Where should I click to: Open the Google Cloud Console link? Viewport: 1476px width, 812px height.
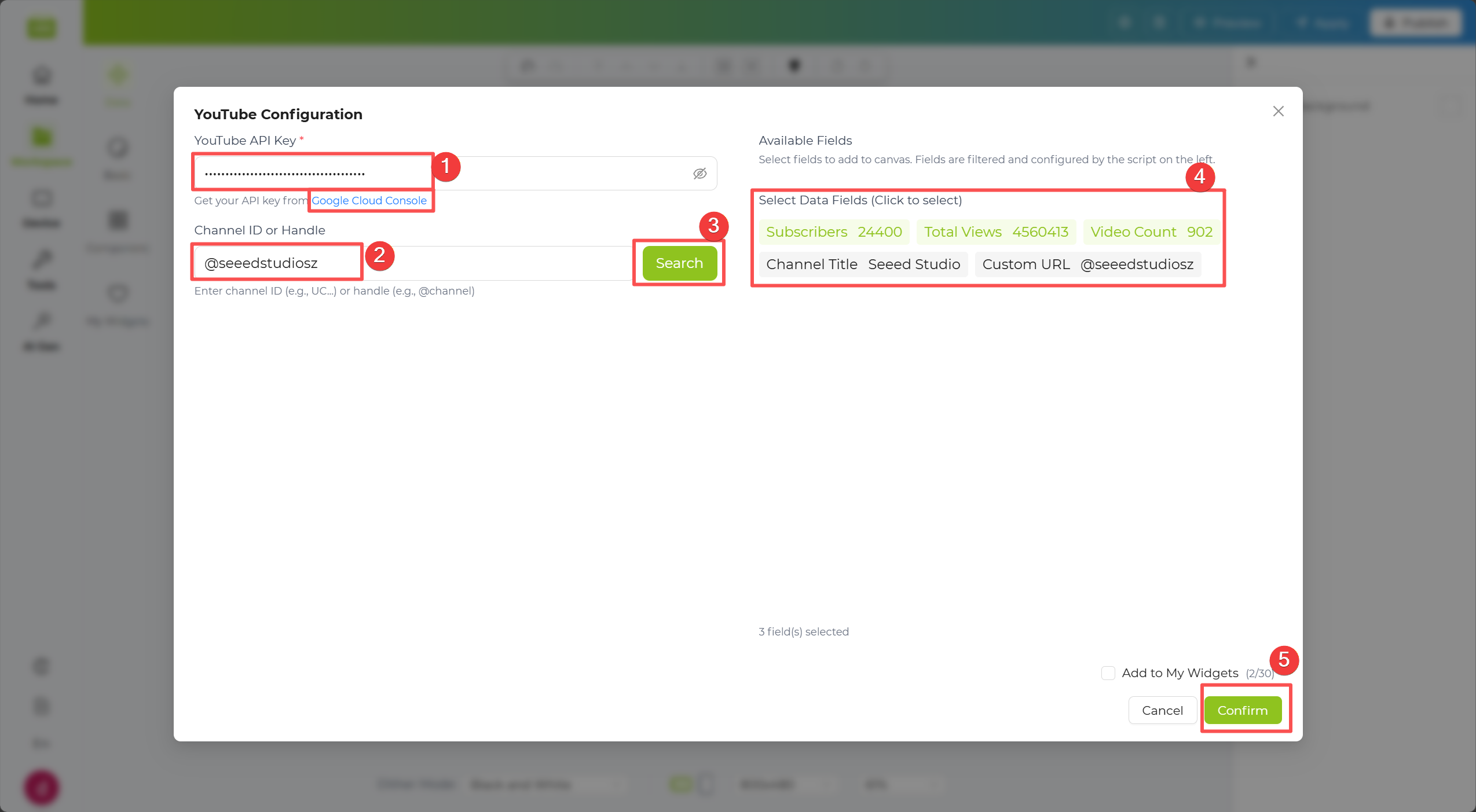point(369,201)
